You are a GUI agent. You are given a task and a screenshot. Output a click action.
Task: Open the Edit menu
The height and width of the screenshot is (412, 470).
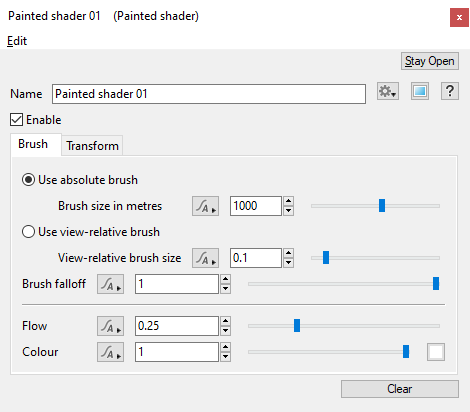(x=17, y=41)
